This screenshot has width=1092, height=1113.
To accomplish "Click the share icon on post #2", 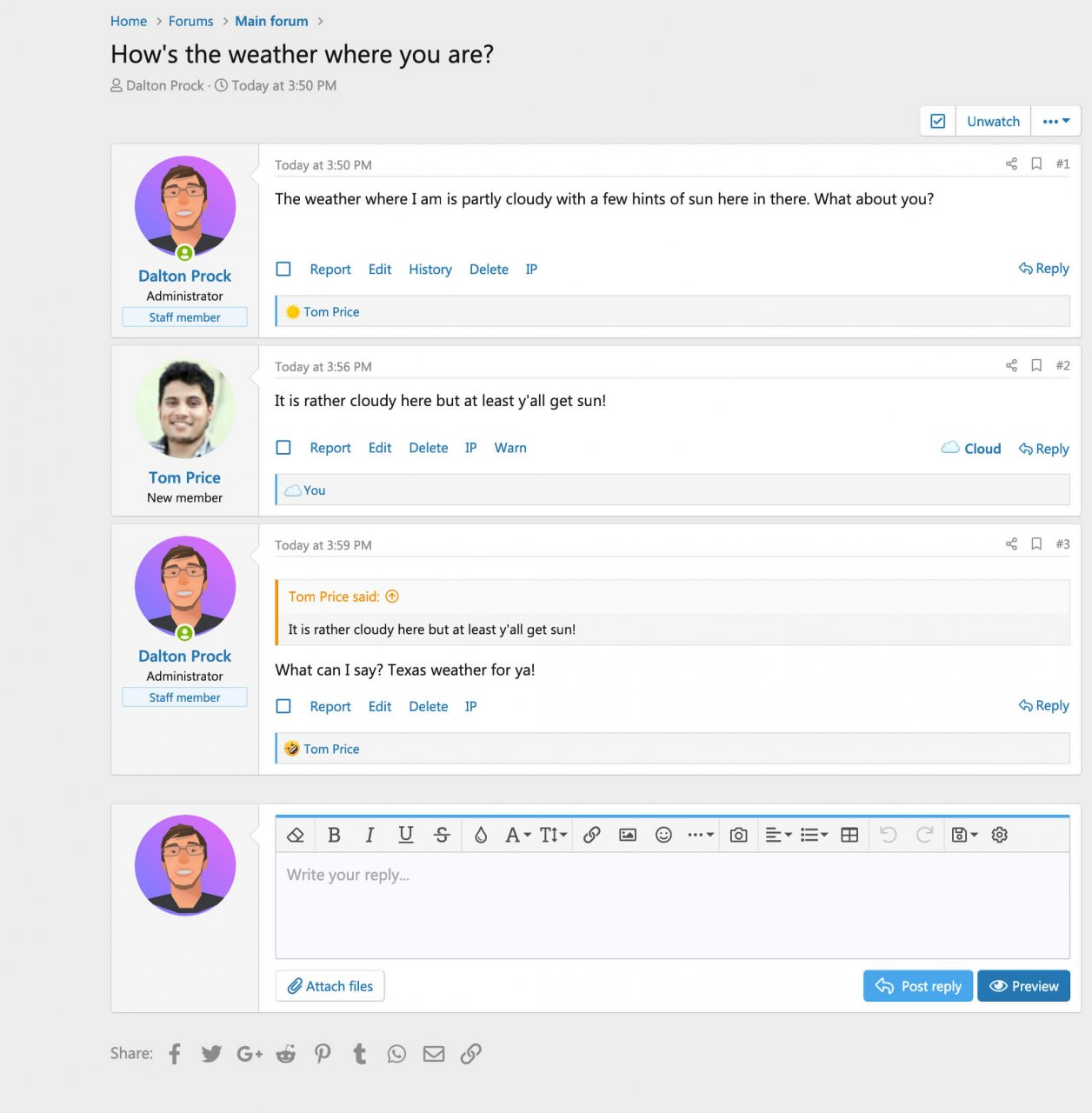I will [1011, 366].
